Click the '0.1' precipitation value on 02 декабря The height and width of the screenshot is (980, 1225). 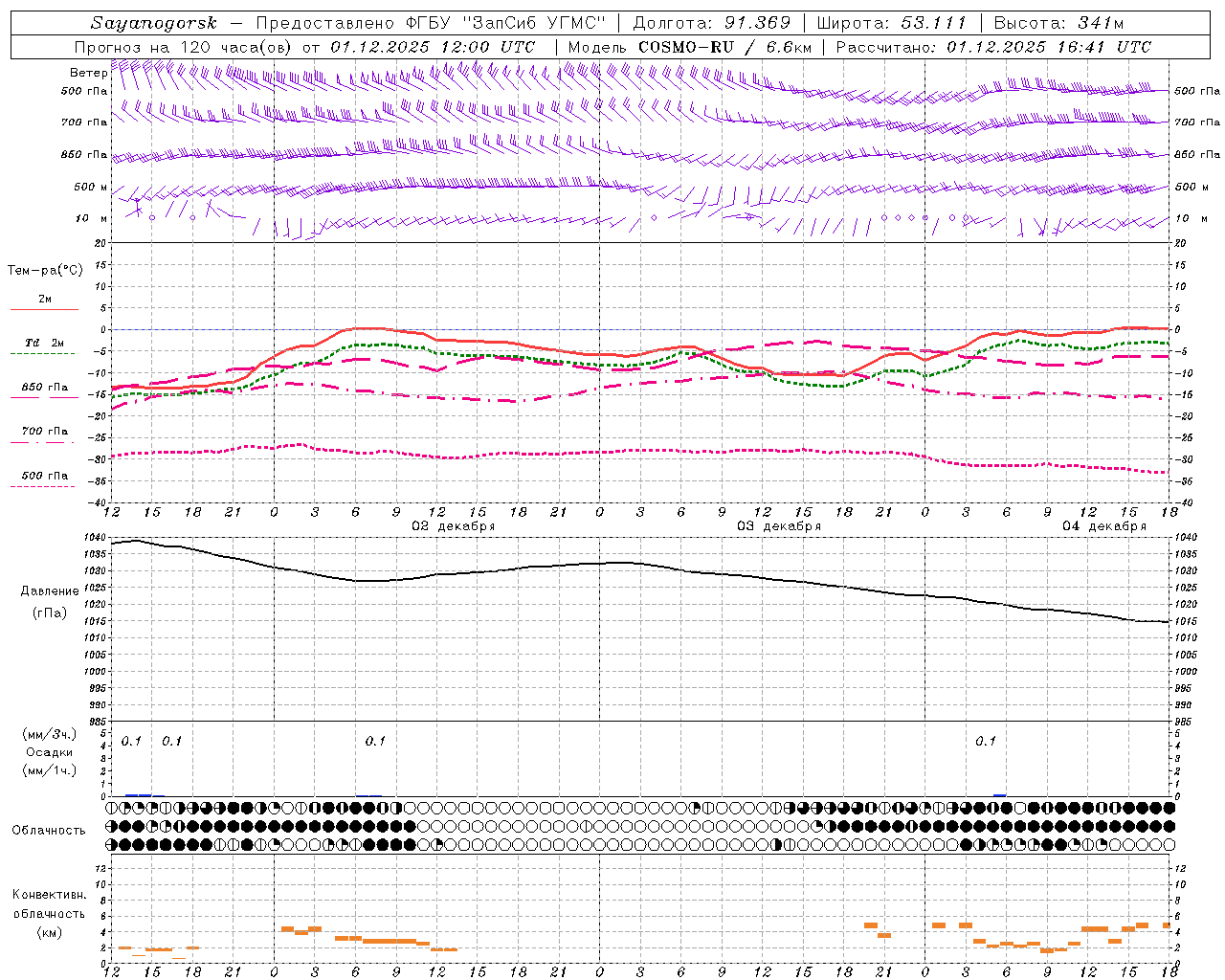click(x=375, y=741)
